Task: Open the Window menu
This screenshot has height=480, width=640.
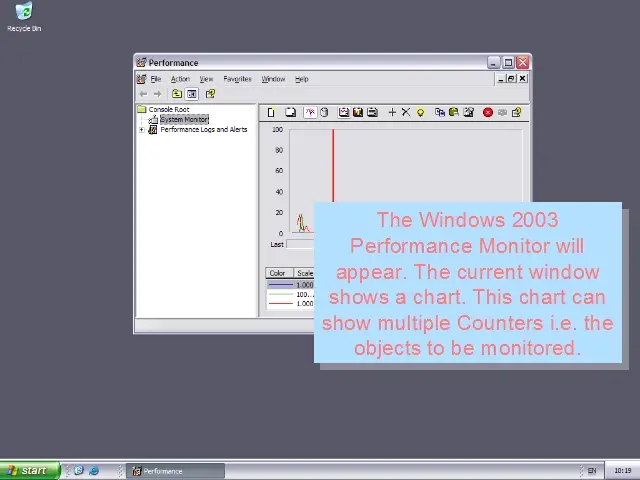Action: tap(273, 79)
